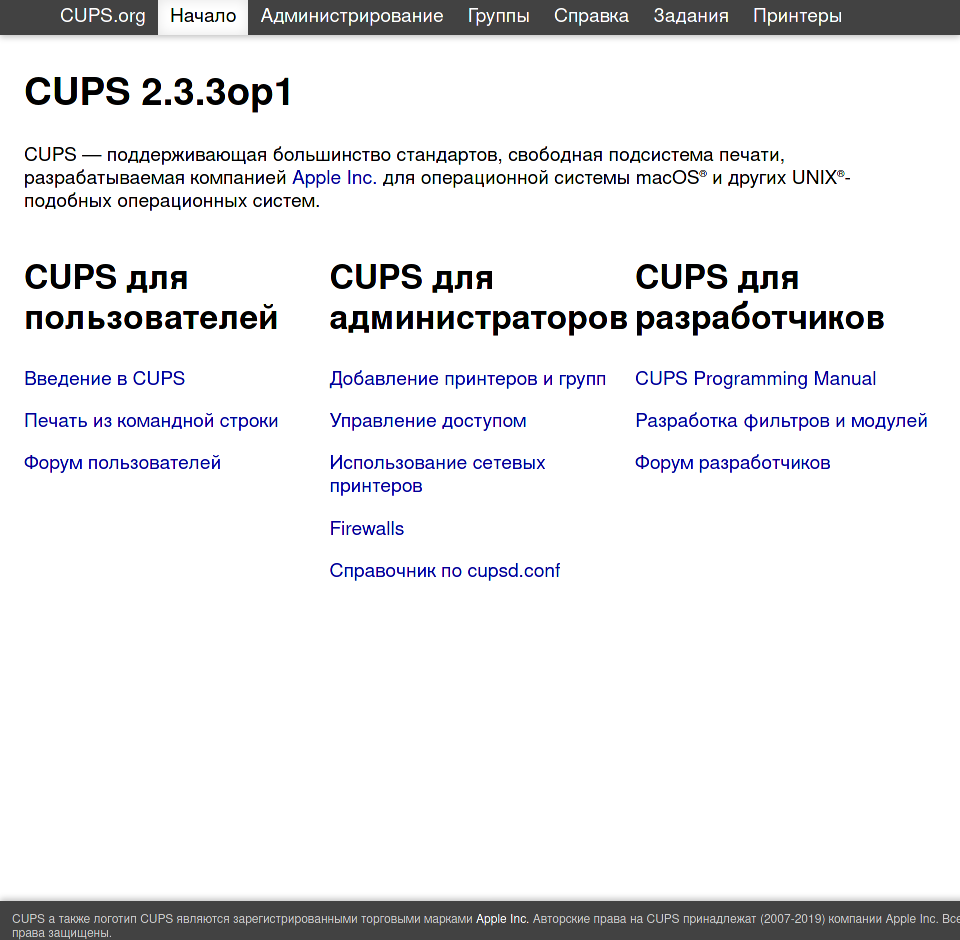Open the CUPS.org link in navigation bar
This screenshot has height=940, width=960.
(102, 16)
